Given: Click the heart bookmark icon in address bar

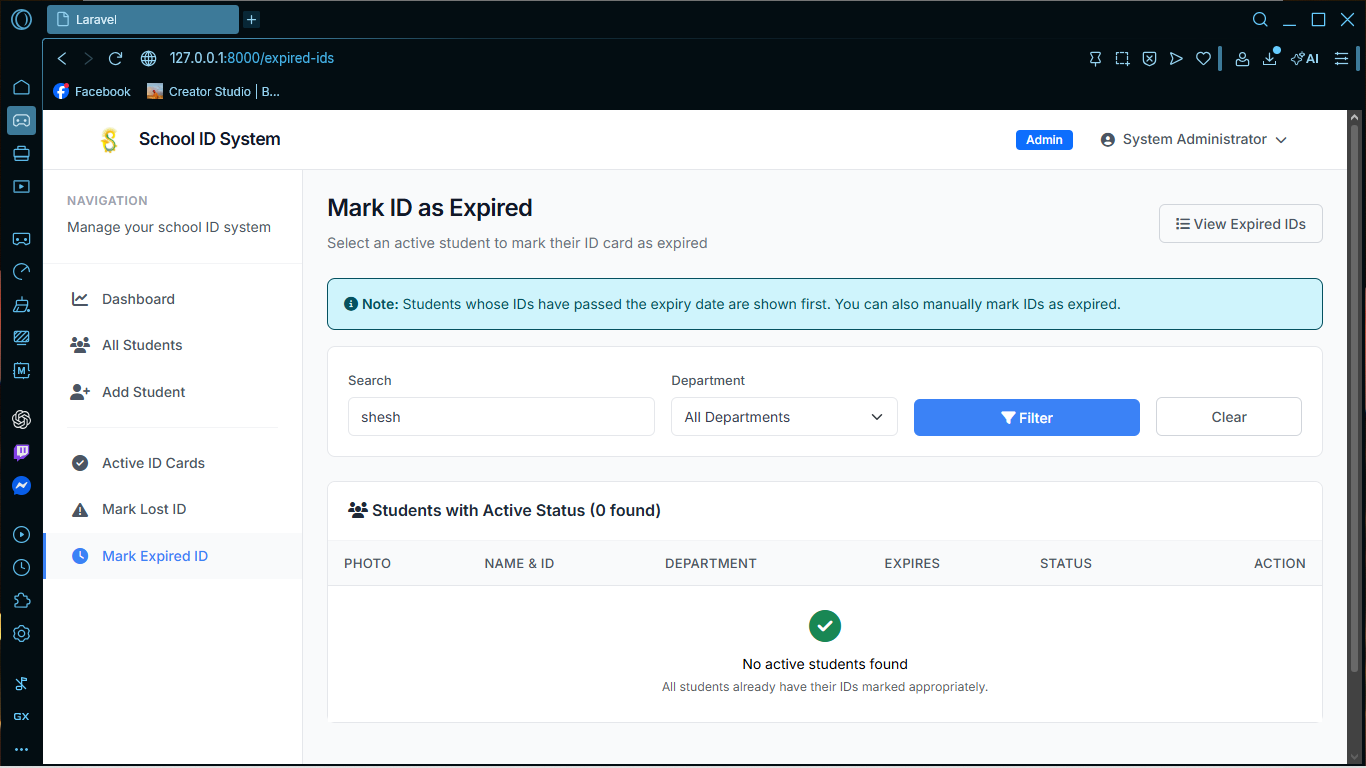Looking at the screenshot, I should point(1204,58).
